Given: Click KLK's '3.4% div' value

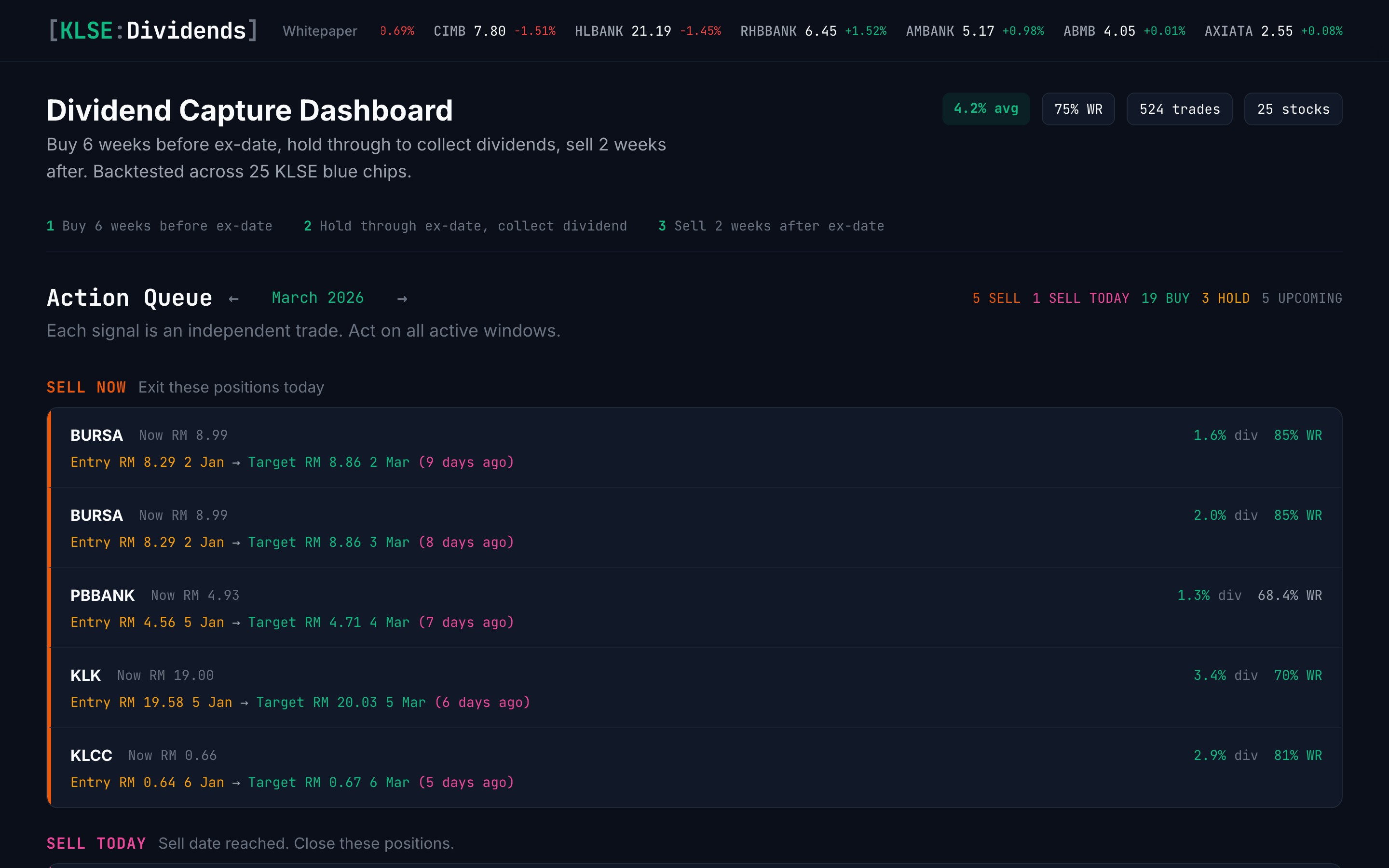Looking at the screenshot, I should [x=1226, y=675].
